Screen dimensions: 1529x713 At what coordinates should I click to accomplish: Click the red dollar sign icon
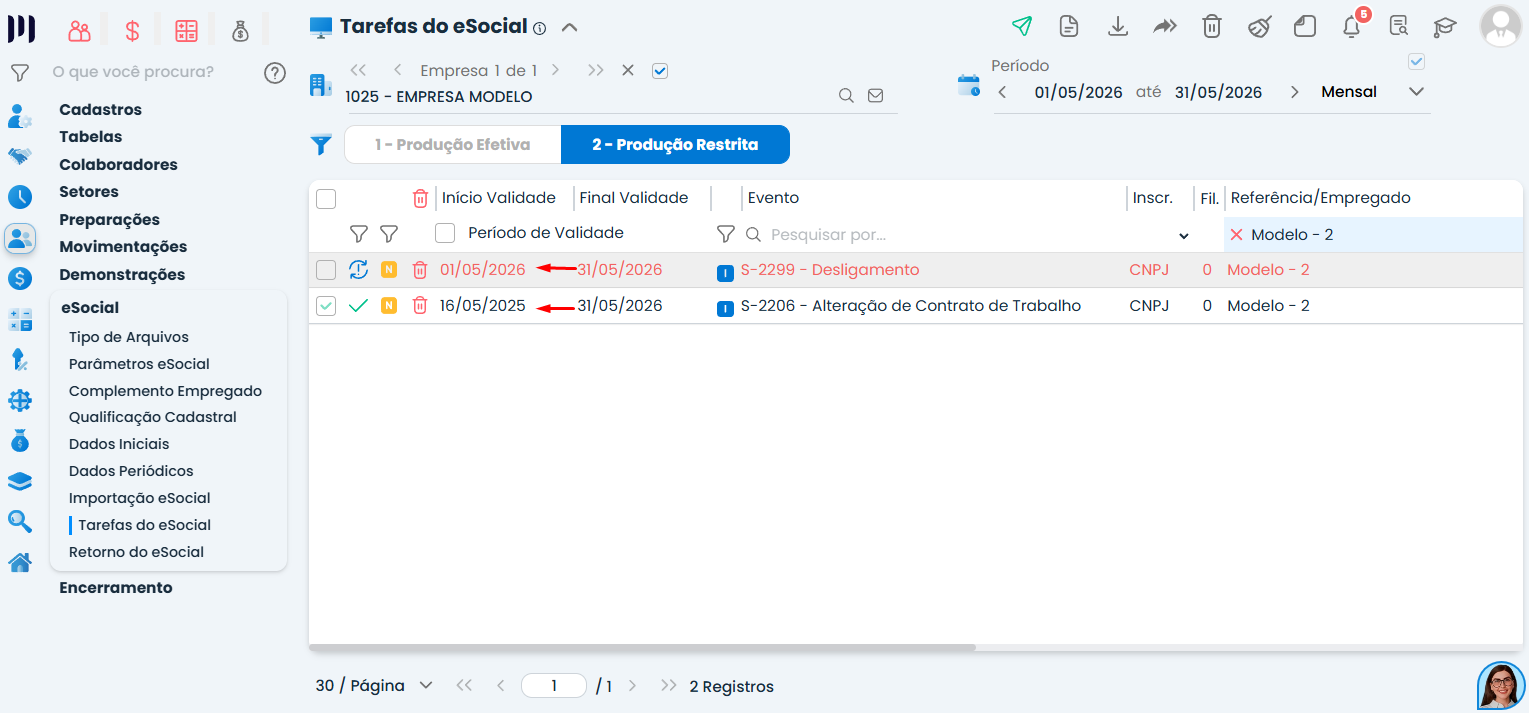[x=132, y=31]
